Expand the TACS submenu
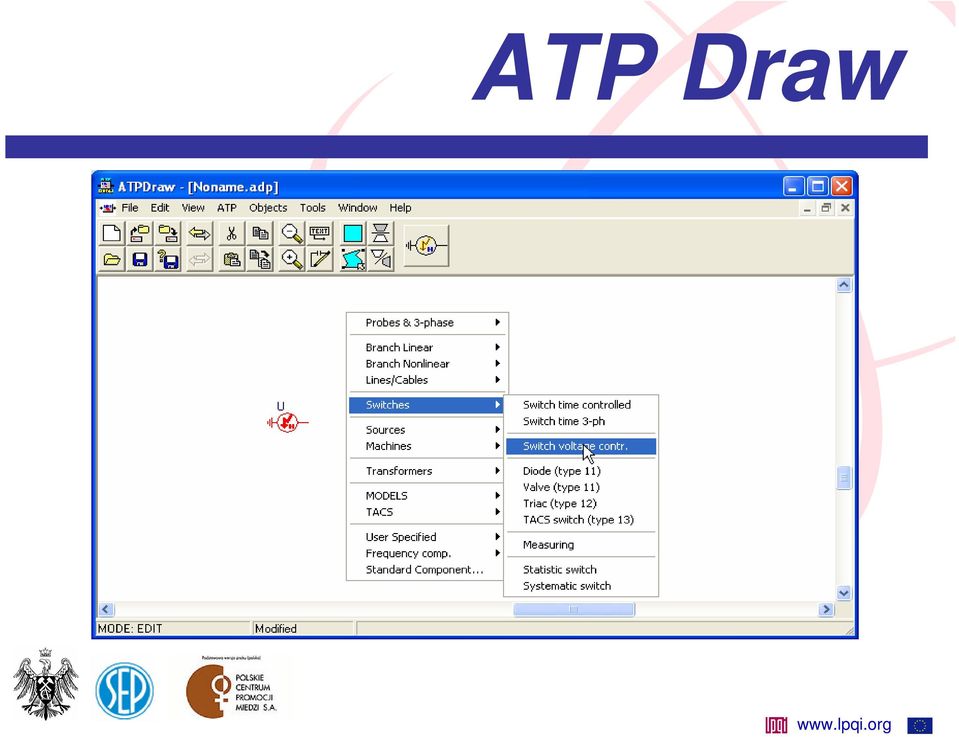The width and height of the screenshot is (959, 737). [428, 512]
